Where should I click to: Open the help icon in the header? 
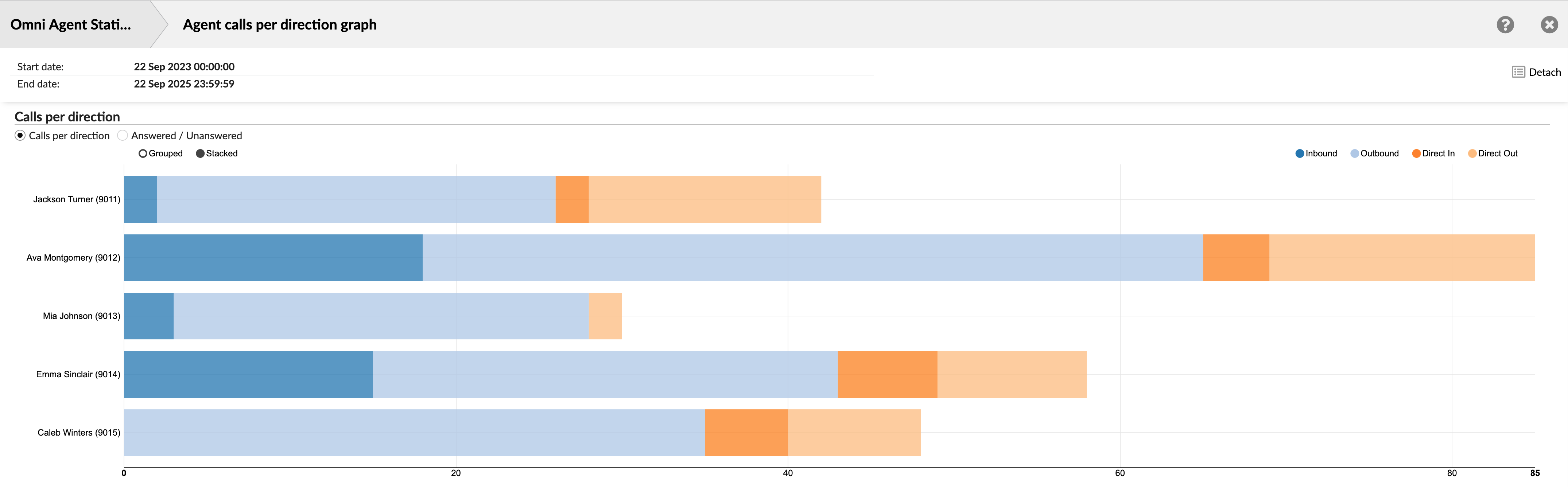coord(1505,24)
